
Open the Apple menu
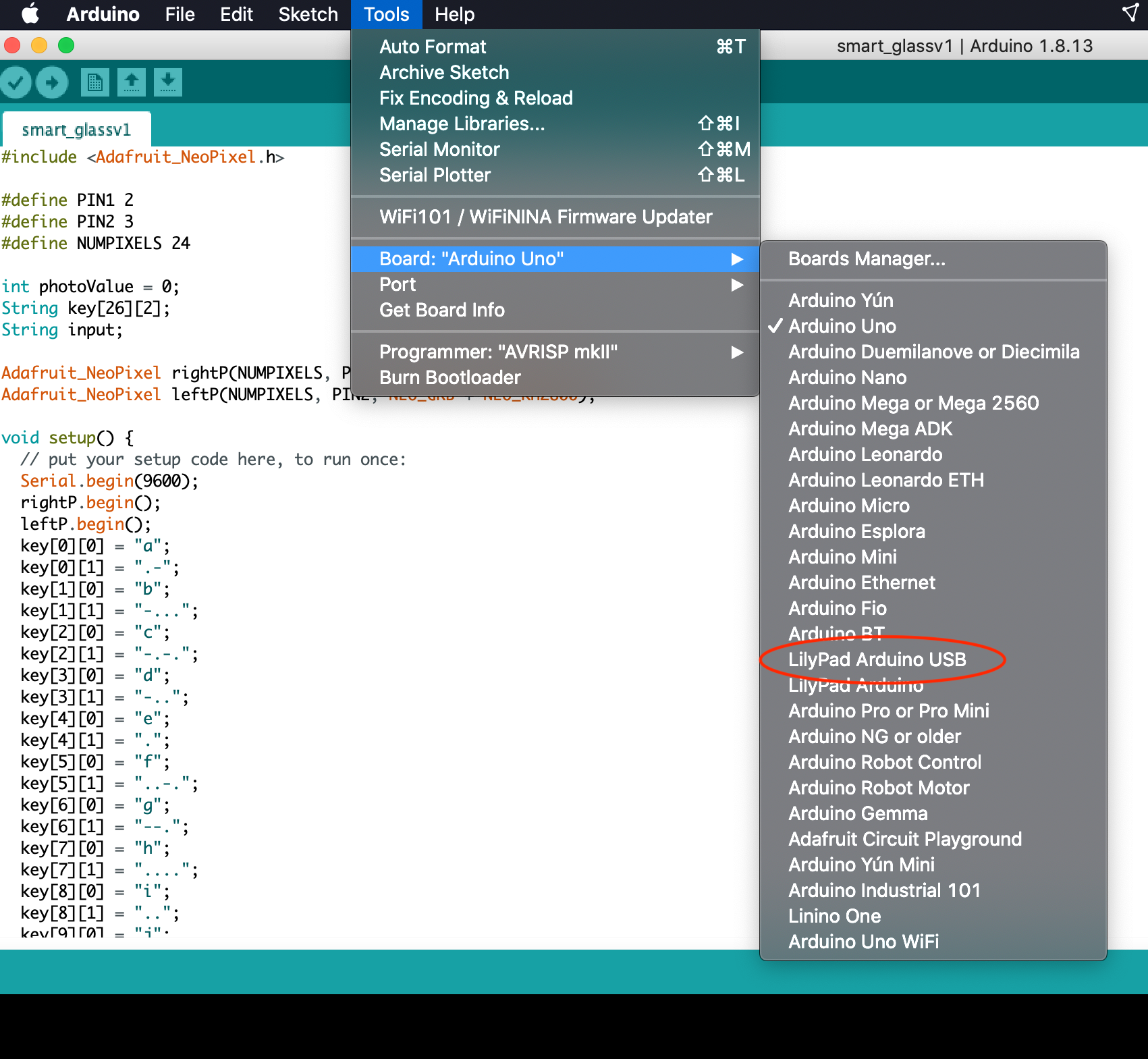click(x=30, y=14)
